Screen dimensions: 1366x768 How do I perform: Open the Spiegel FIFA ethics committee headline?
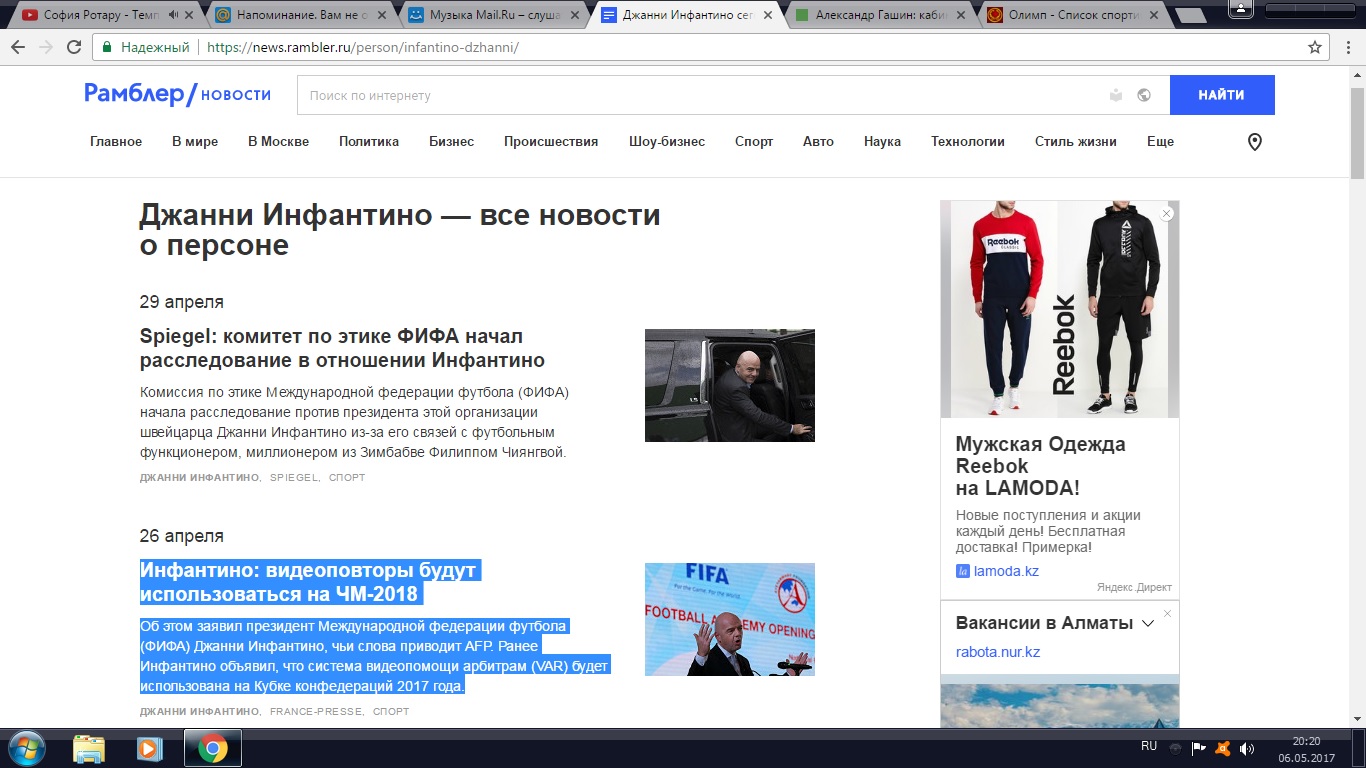(x=342, y=348)
